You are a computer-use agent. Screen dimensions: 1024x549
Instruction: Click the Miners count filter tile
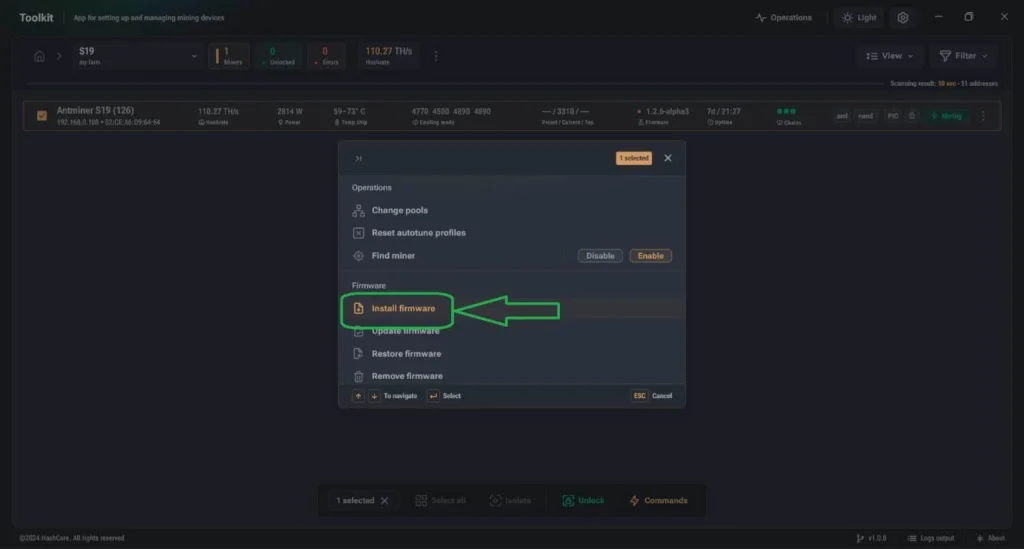click(x=229, y=56)
